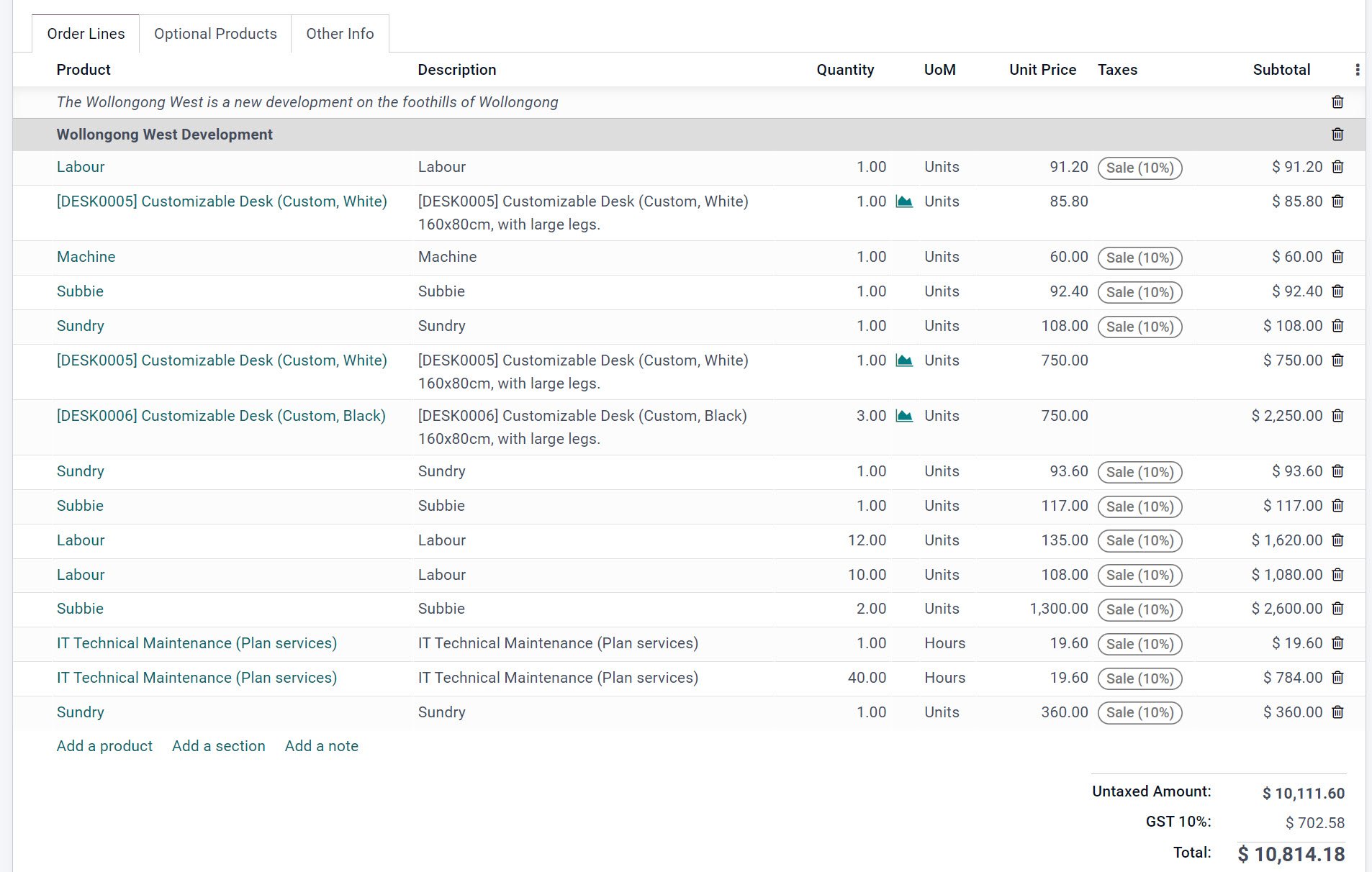Sort by the Subtotal column header

pyautogui.click(x=1281, y=70)
